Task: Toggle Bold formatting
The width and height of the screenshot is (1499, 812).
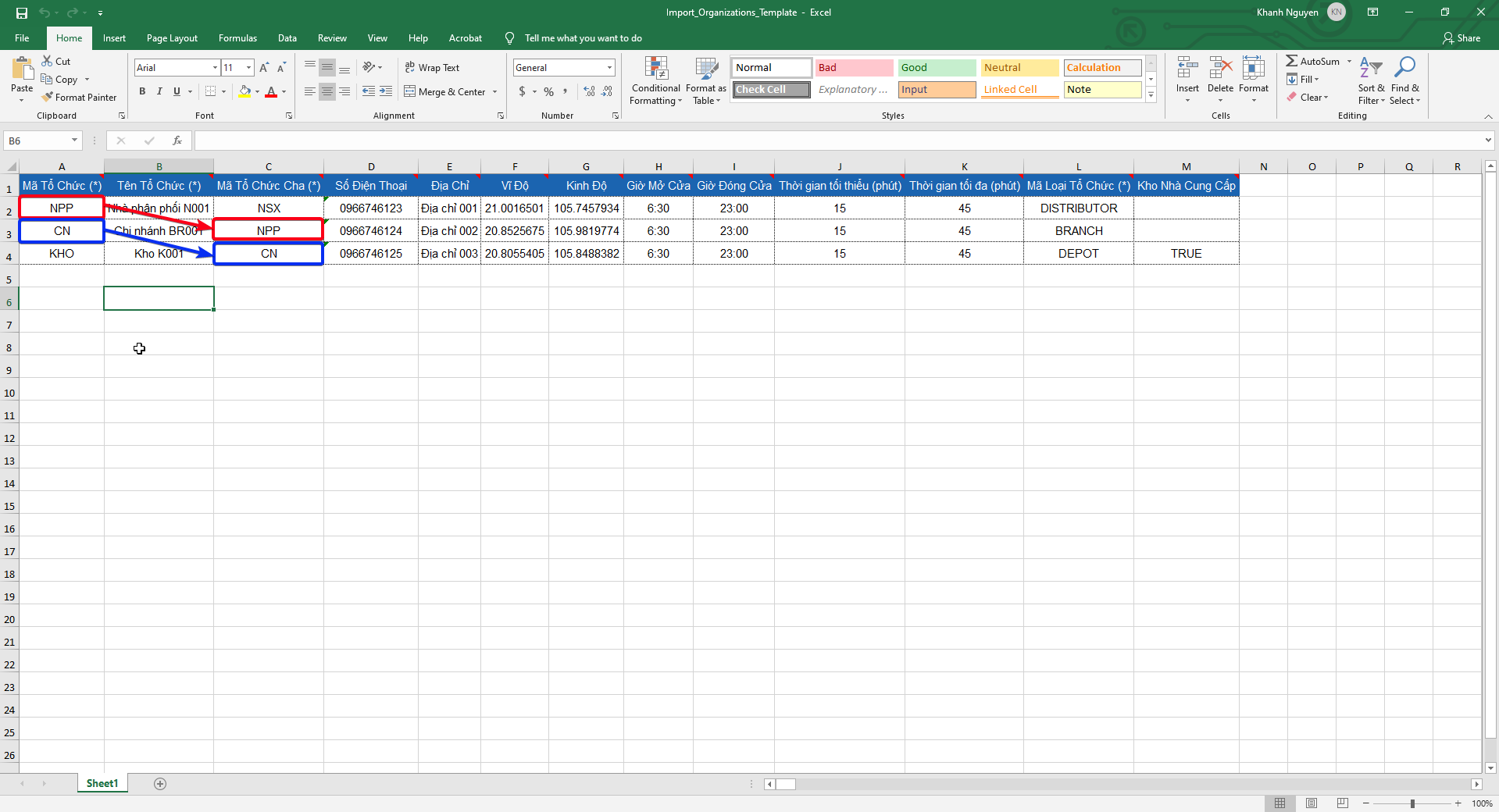Action: [x=142, y=91]
